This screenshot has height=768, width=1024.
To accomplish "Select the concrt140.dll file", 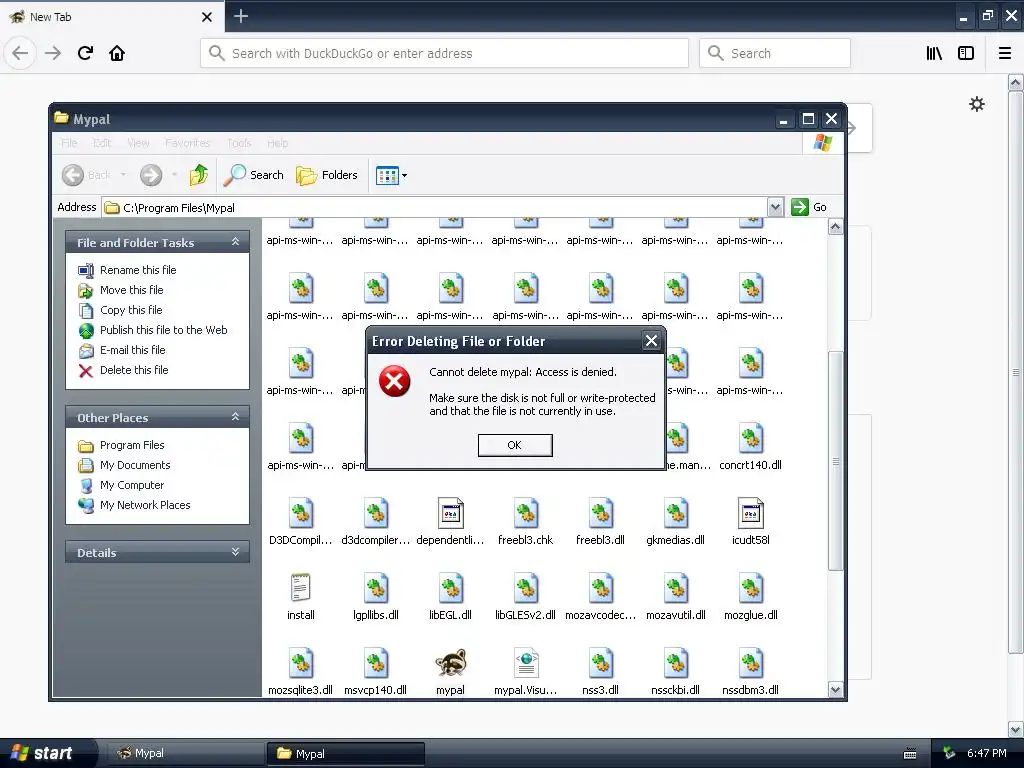I will pos(750,447).
